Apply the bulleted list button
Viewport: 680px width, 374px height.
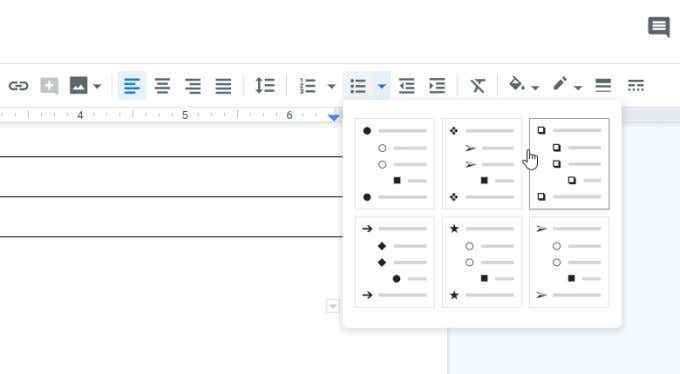click(x=358, y=85)
